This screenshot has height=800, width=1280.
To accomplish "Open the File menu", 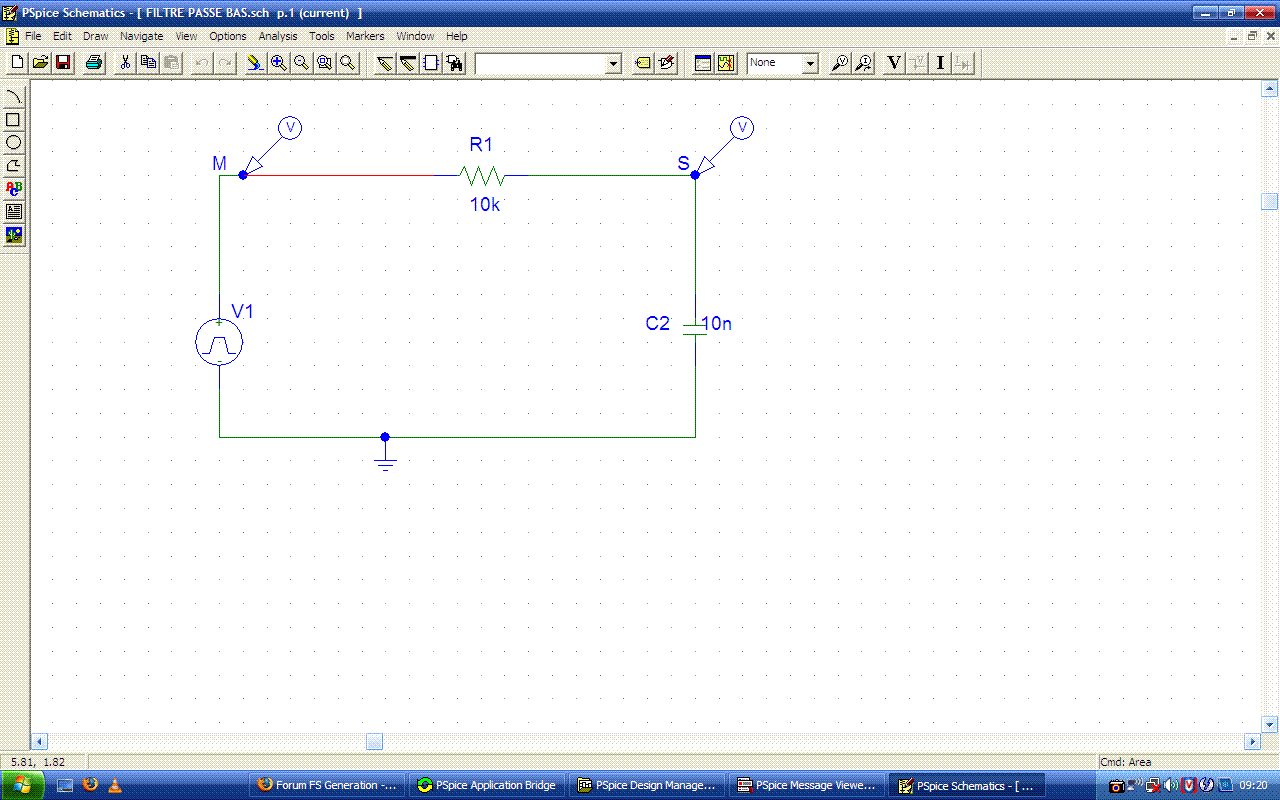I will coord(33,36).
